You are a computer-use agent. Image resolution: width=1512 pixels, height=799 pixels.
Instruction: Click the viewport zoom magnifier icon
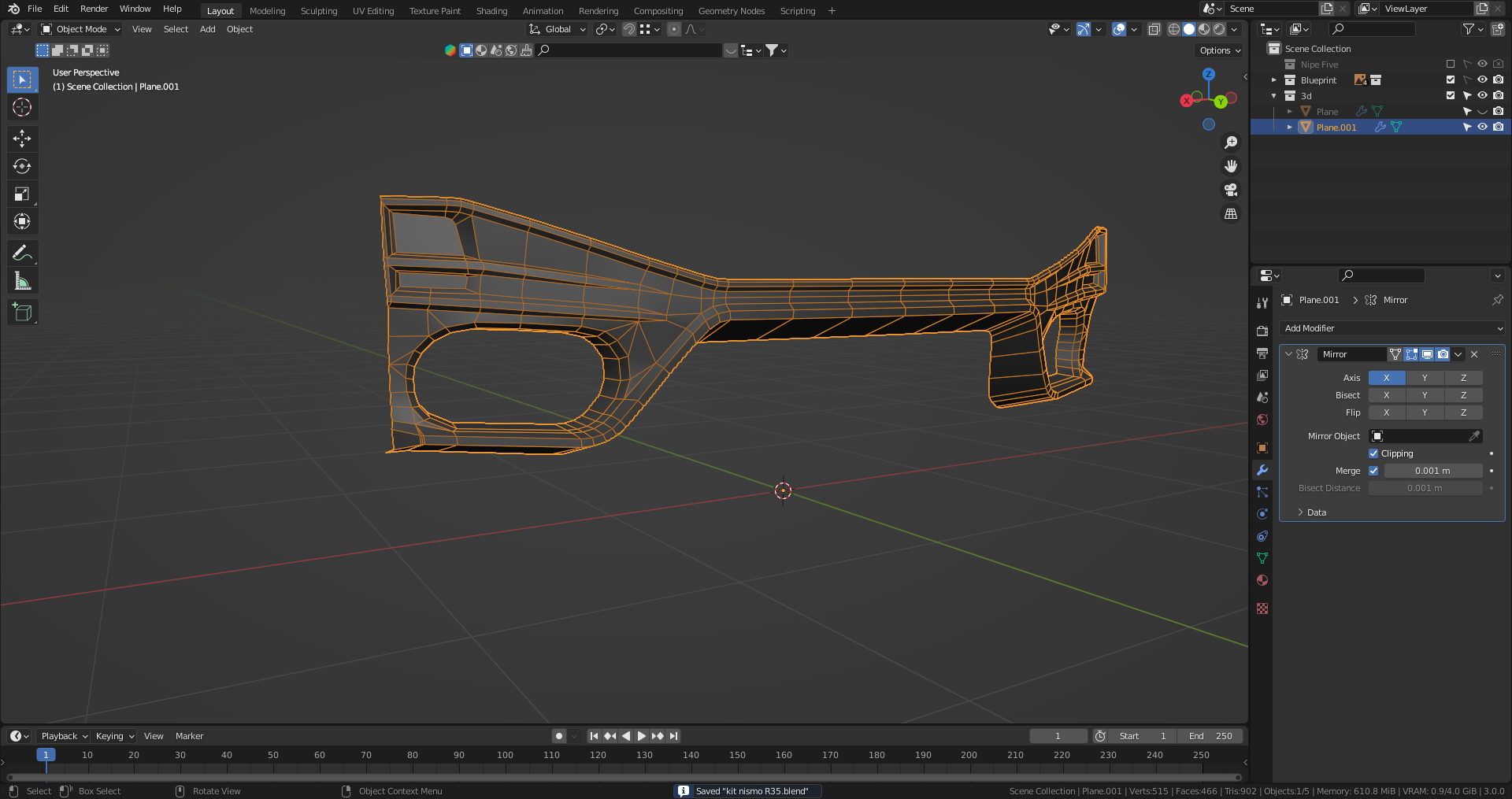[x=1231, y=142]
